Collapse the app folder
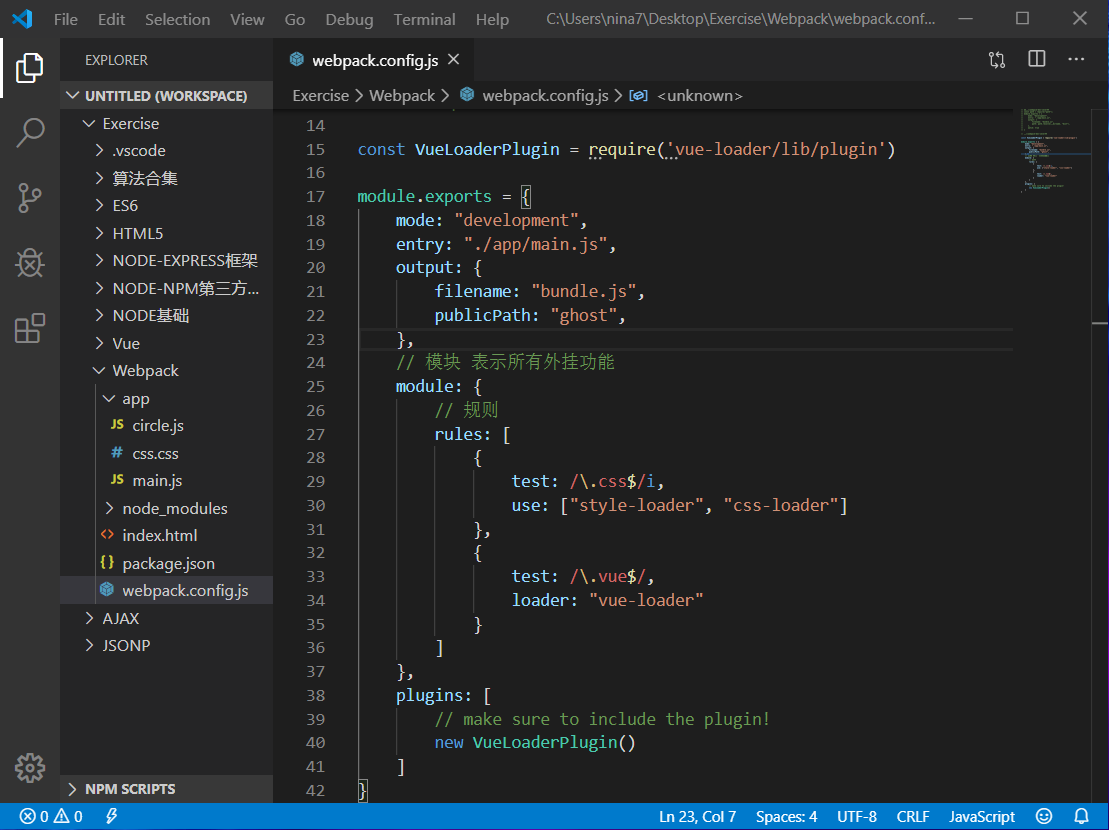This screenshot has height=830, width=1109. 166,399
